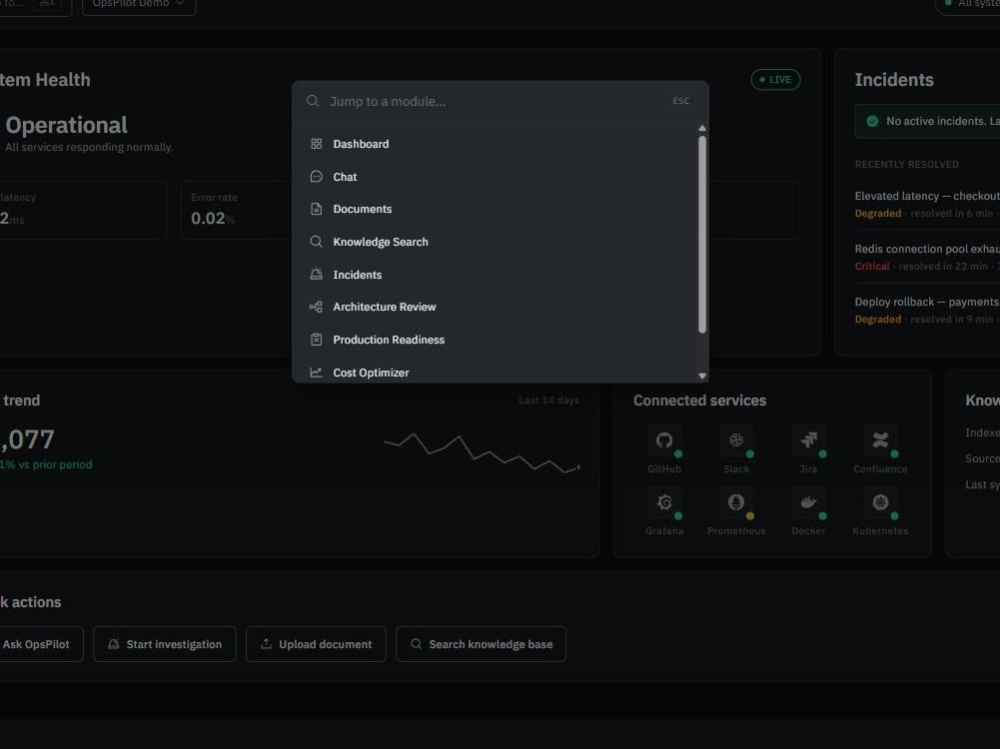The width and height of the screenshot is (1000, 749).
Task: Click the LIVE status badge
Action: (x=776, y=80)
